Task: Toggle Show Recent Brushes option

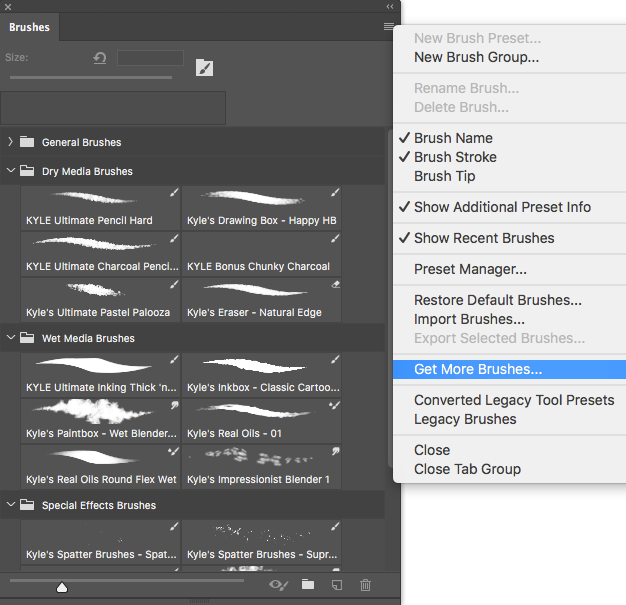Action: click(x=510, y=238)
